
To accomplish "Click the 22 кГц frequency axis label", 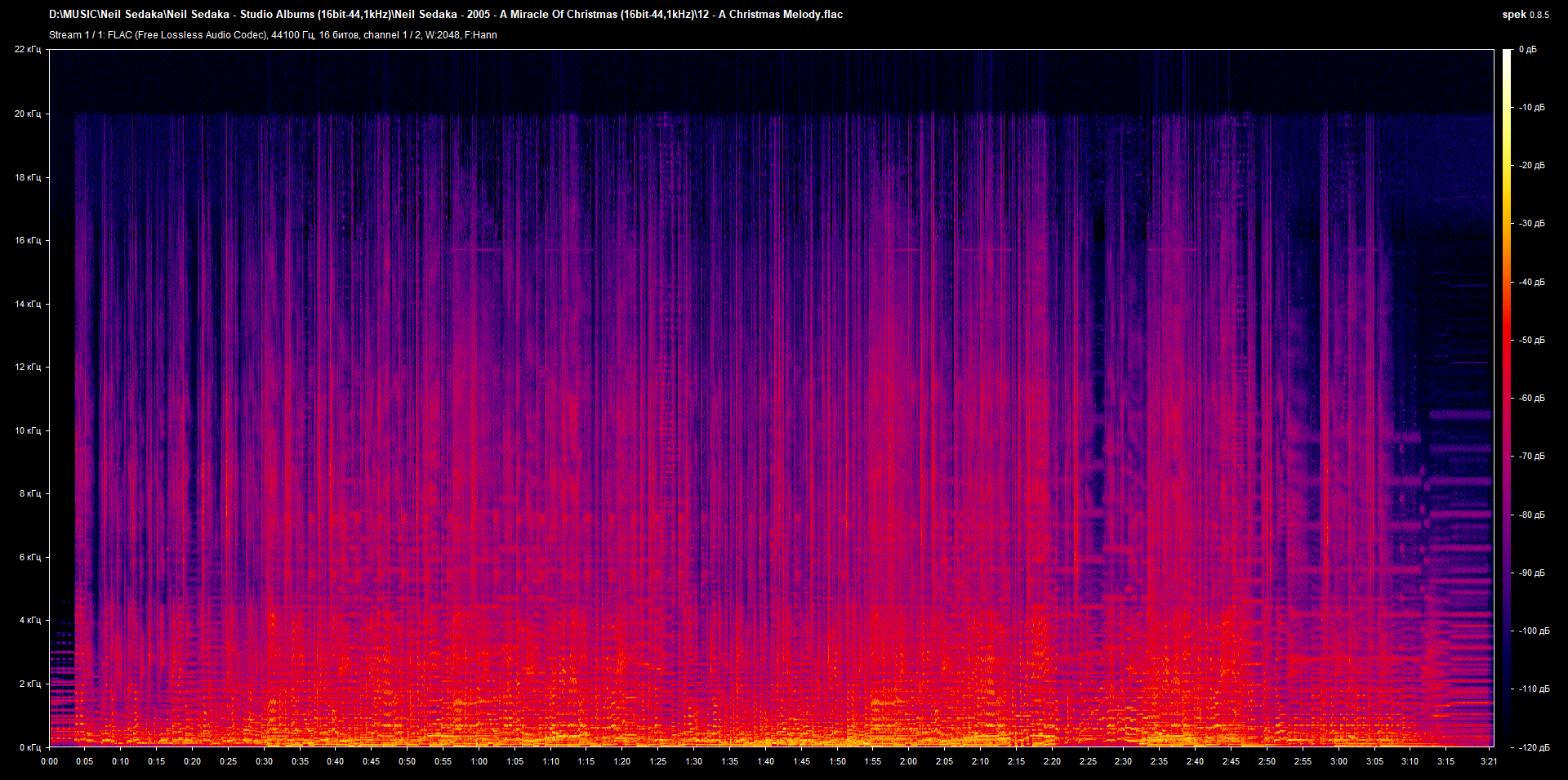I will point(28,50).
